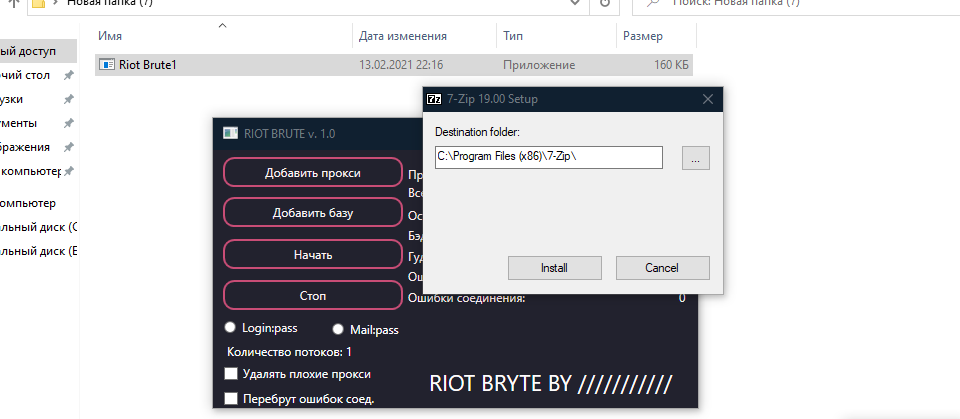Click Добавить базу button
Viewport: 960px width, 419px height.
click(x=313, y=213)
